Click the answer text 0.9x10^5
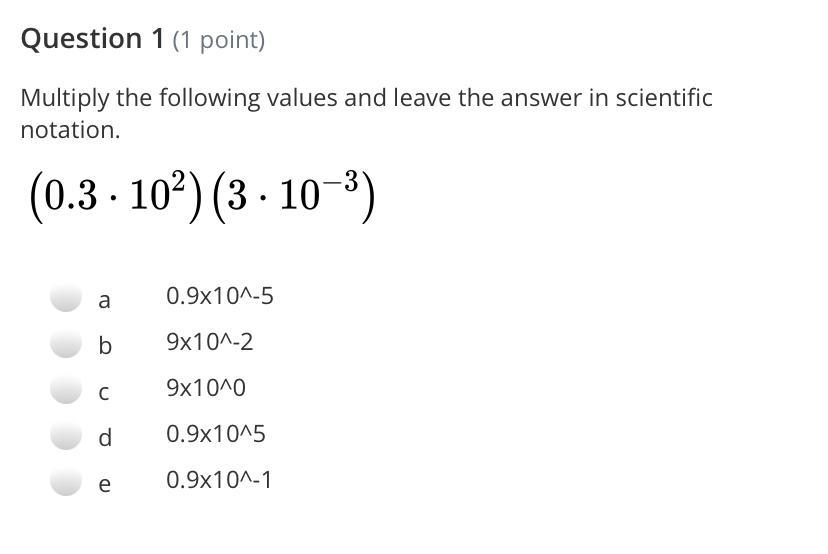Viewport: 828px width, 554px height. coord(216,434)
